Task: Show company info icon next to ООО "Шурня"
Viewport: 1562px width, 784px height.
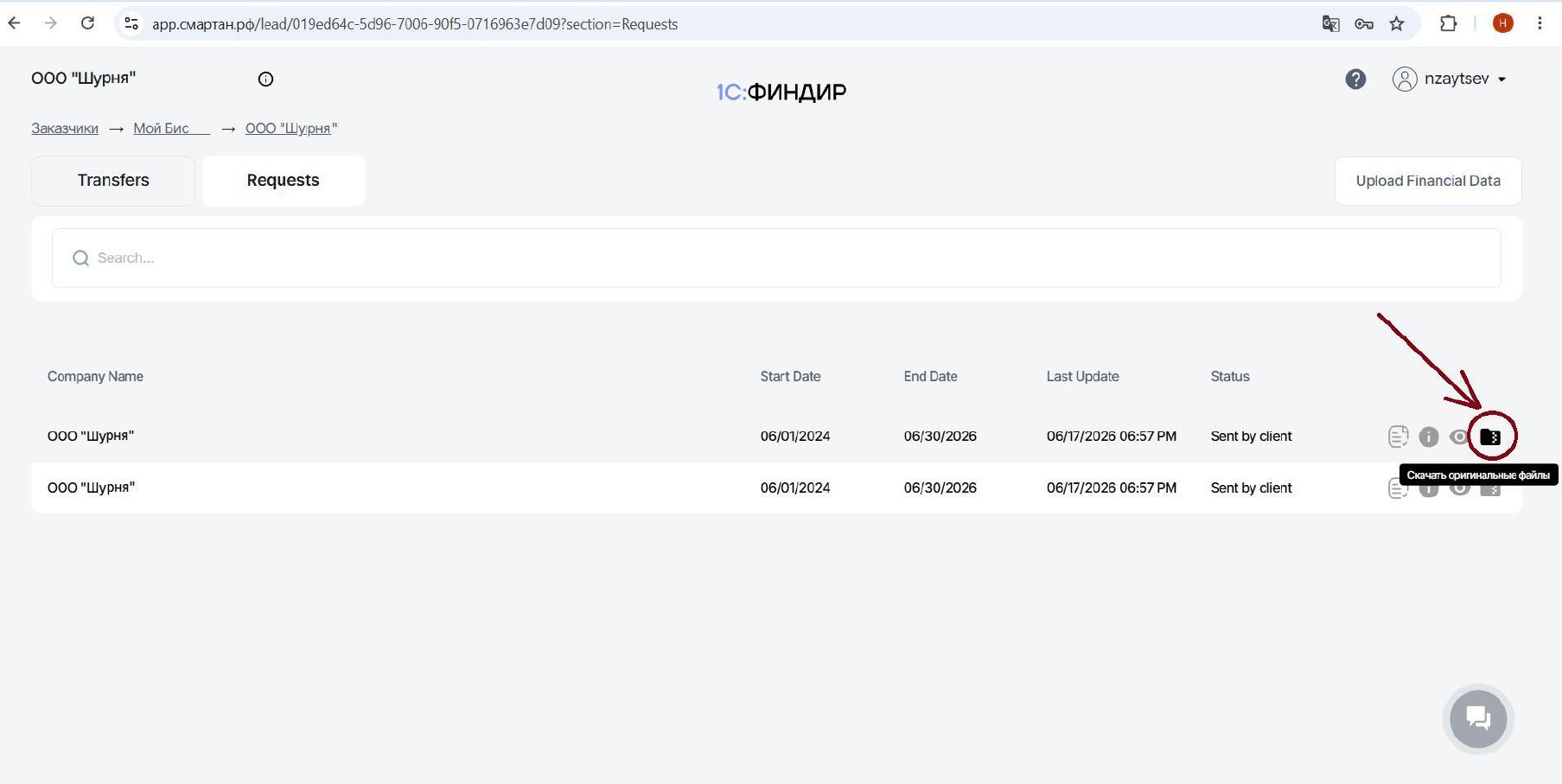Action: pos(265,79)
